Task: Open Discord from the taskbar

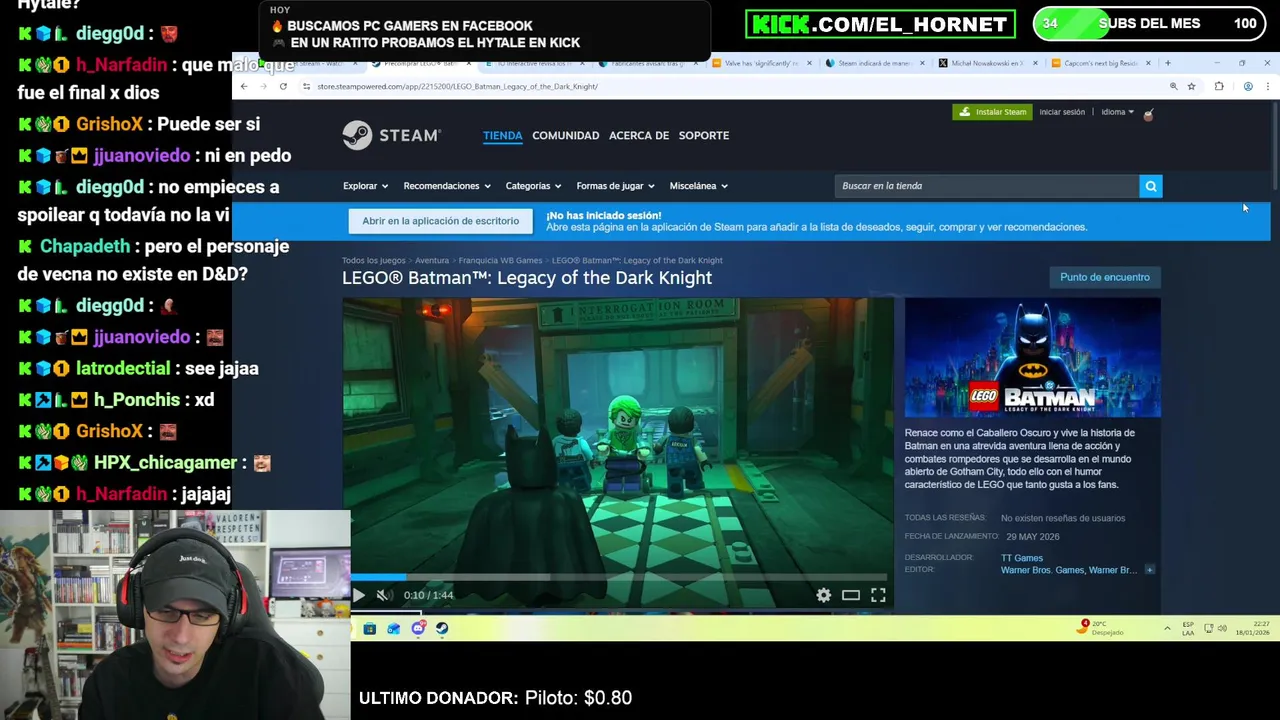Action: point(418,628)
